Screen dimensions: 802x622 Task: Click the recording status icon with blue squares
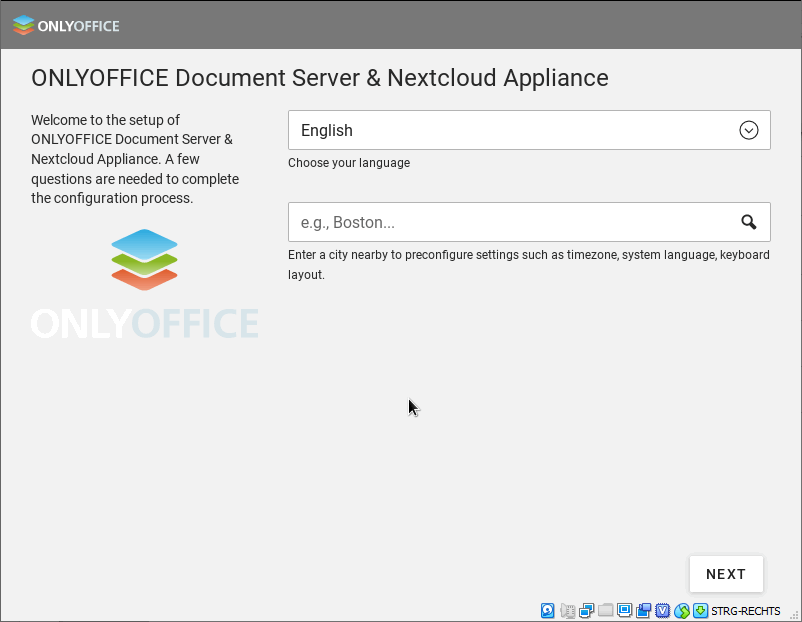(x=644, y=611)
